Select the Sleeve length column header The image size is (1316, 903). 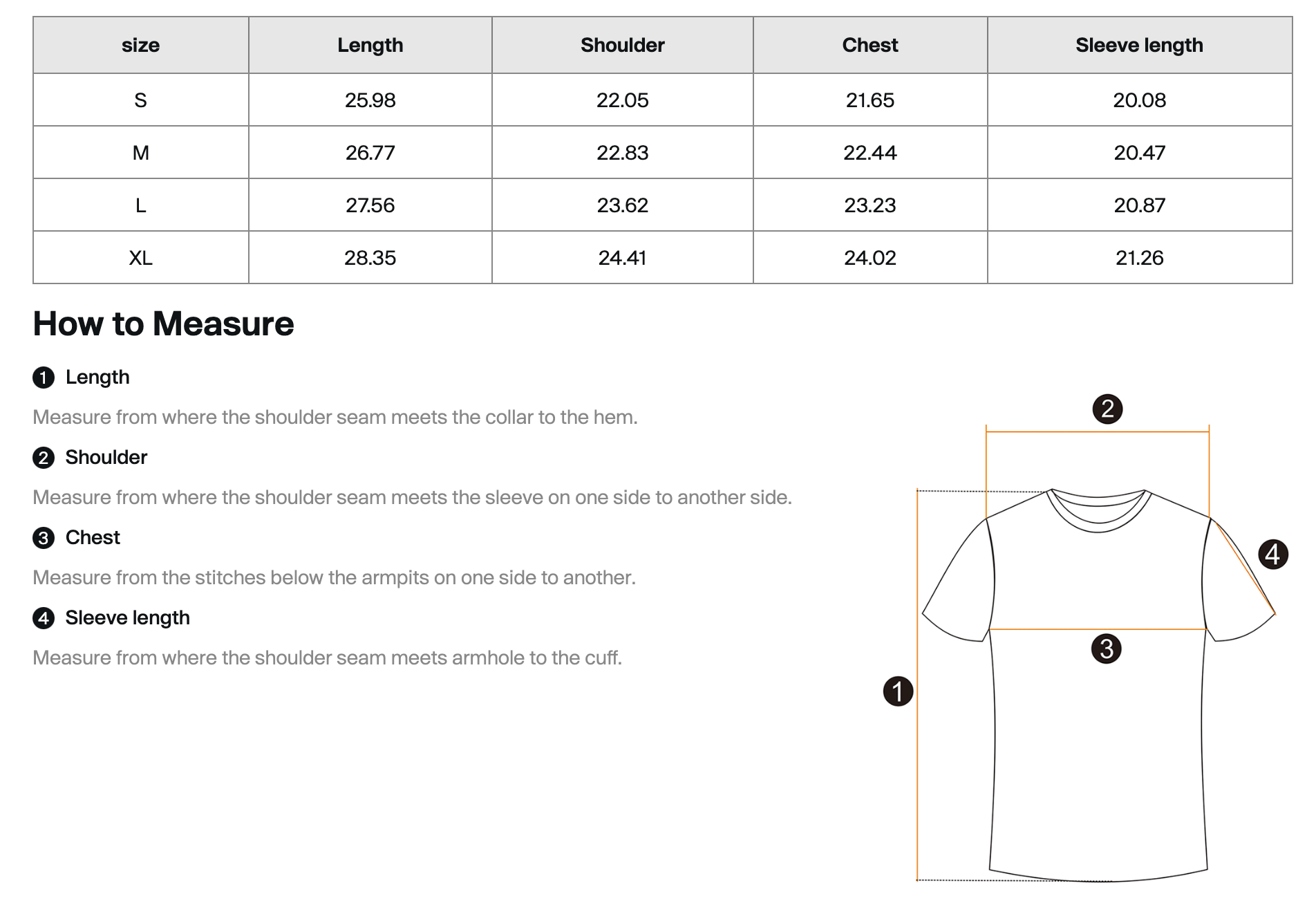tap(1140, 45)
